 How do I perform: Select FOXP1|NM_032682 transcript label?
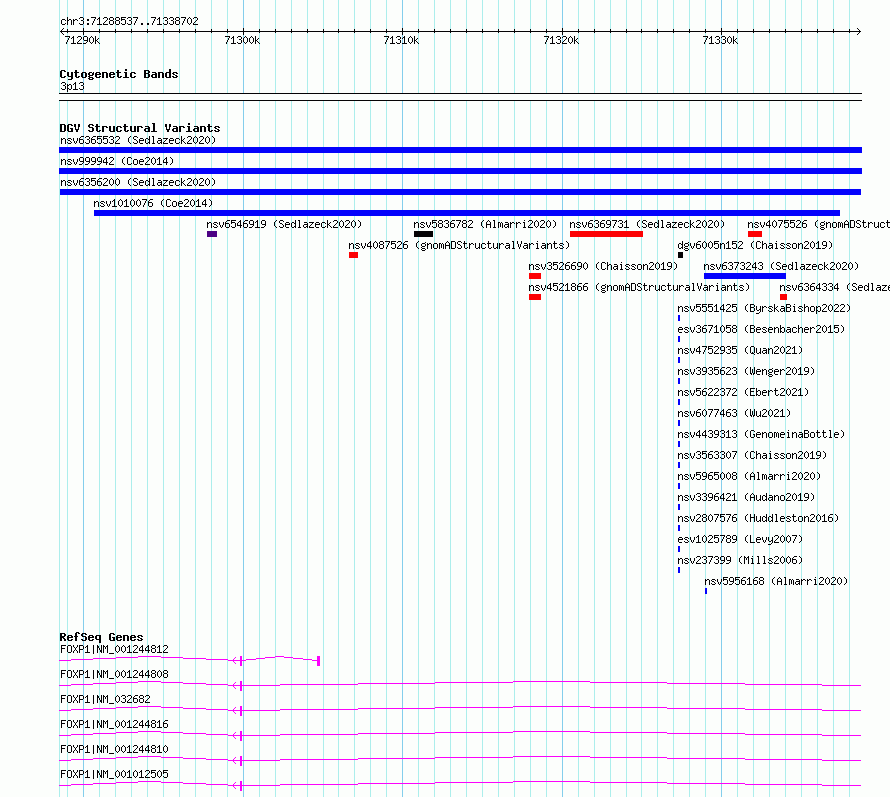(105, 699)
